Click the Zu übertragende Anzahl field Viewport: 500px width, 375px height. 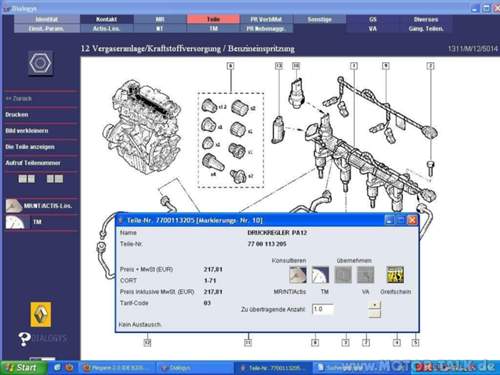(x=323, y=309)
